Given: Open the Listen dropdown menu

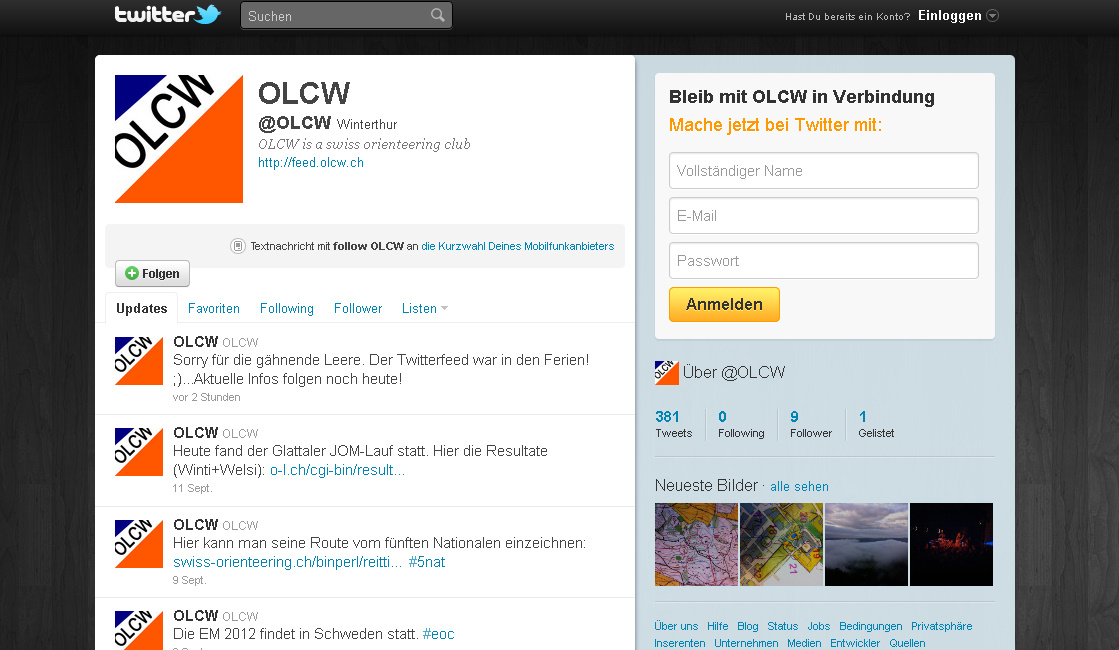Looking at the screenshot, I should tap(425, 308).
